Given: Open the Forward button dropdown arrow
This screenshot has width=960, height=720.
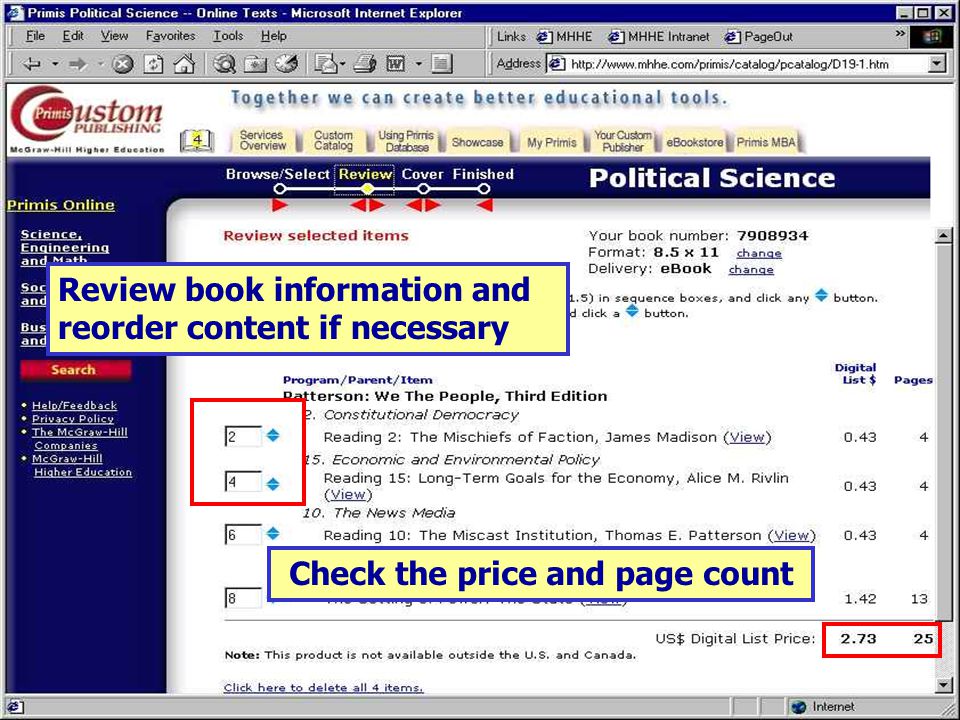Looking at the screenshot, I should [x=100, y=64].
